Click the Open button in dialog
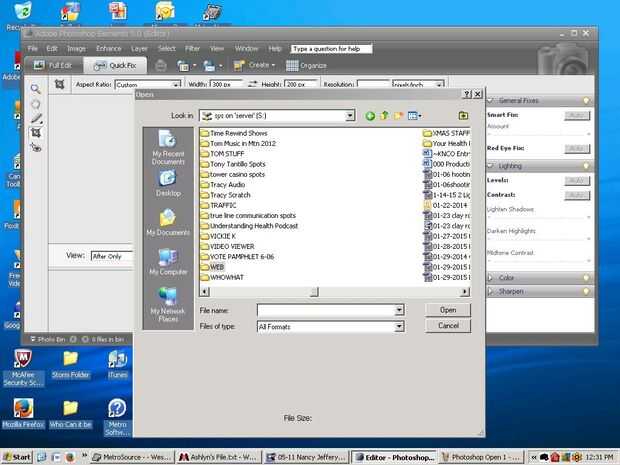620x465 pixels. (448, 310)
